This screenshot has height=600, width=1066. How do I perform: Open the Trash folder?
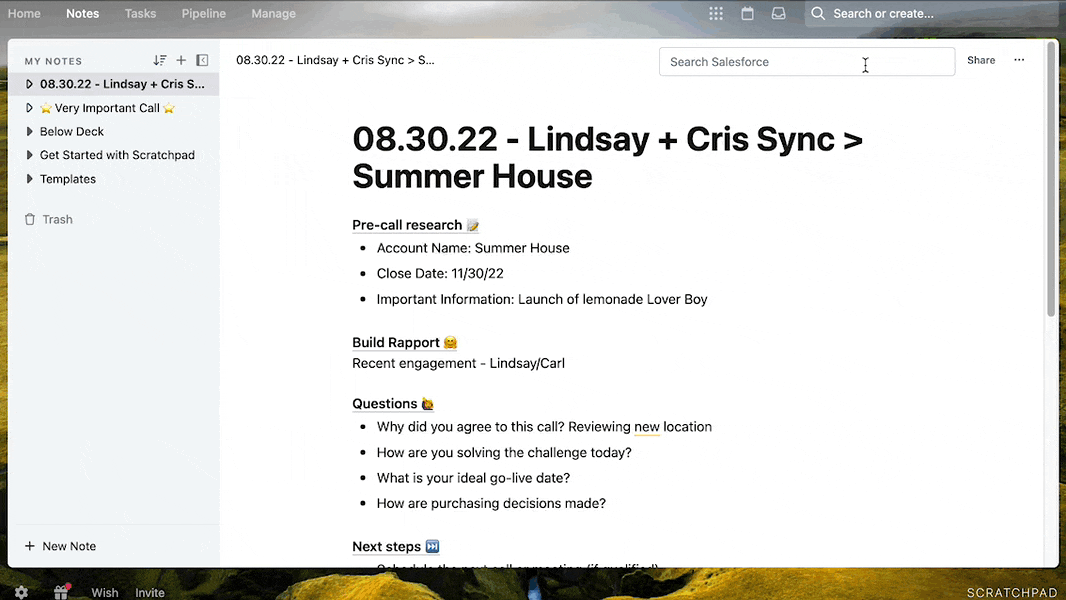[x=48, y=219]
